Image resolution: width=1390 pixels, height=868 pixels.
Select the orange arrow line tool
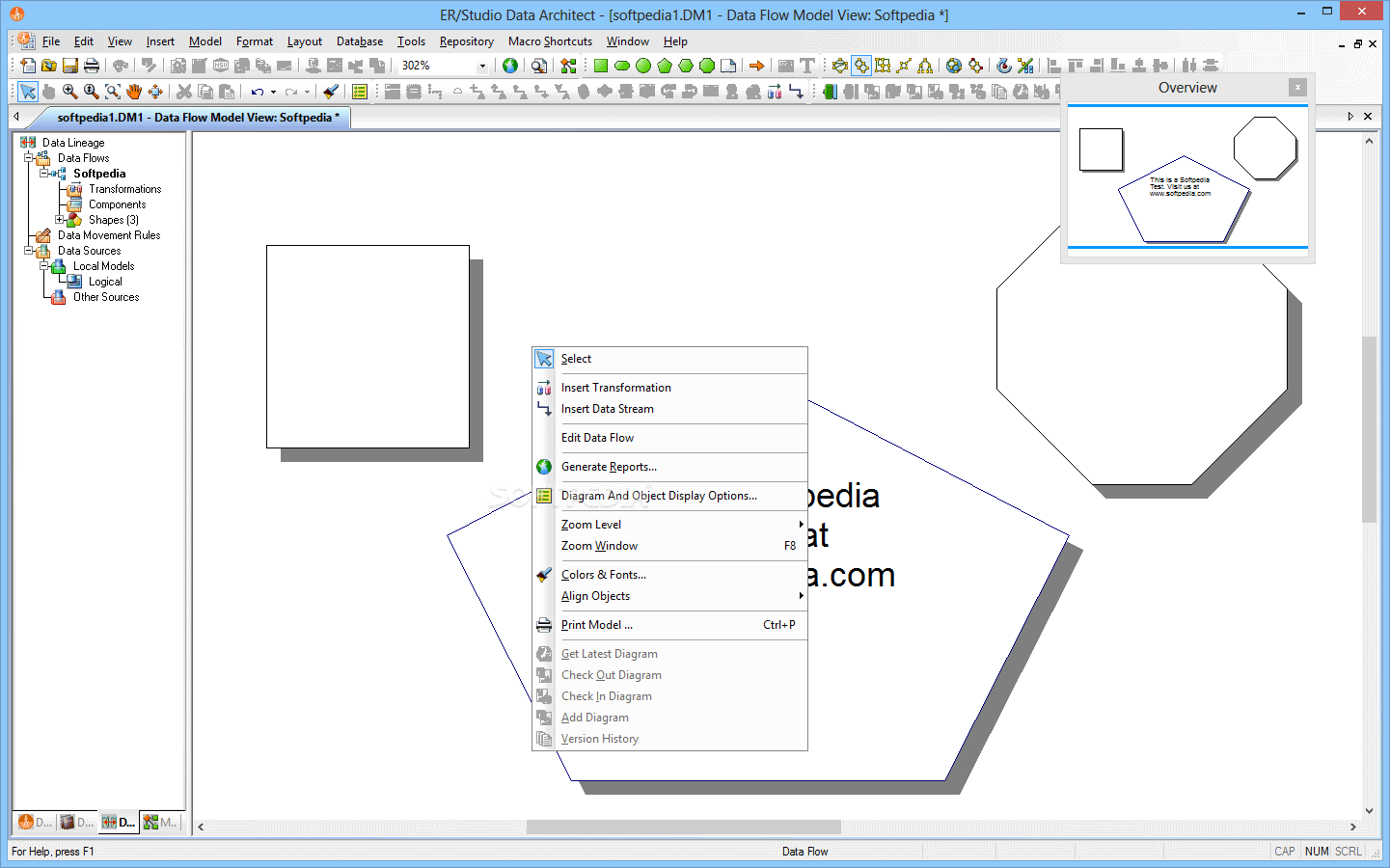tap(757, 66)
